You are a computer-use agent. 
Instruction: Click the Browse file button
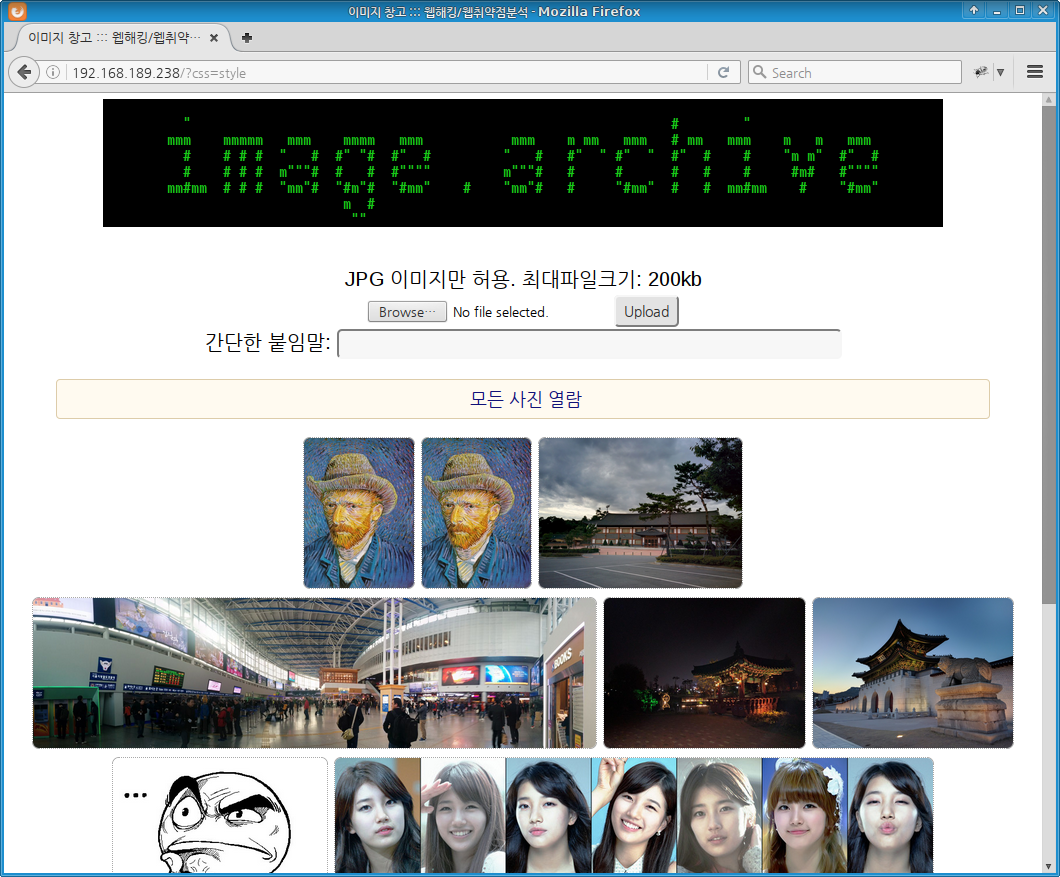pyautogui.click(x=407, y=312)
